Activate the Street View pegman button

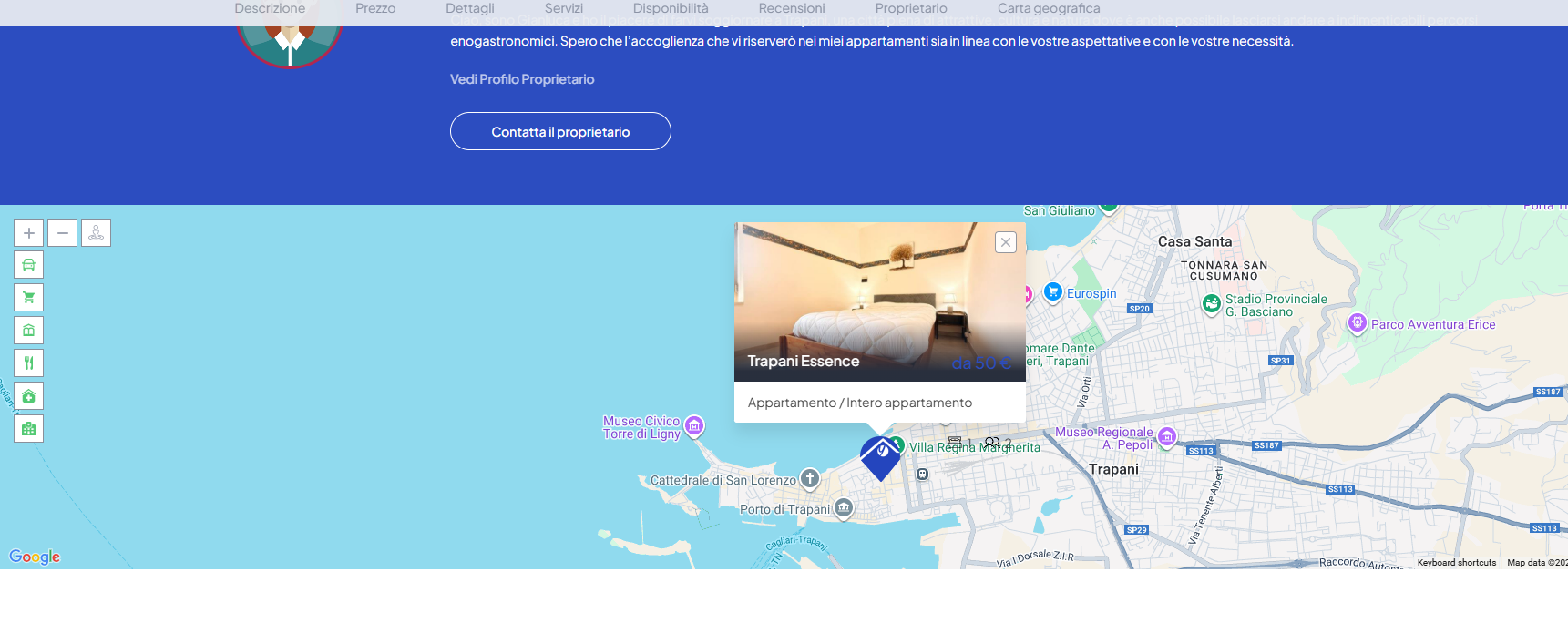pyautogui.click(x=96, y=233)
